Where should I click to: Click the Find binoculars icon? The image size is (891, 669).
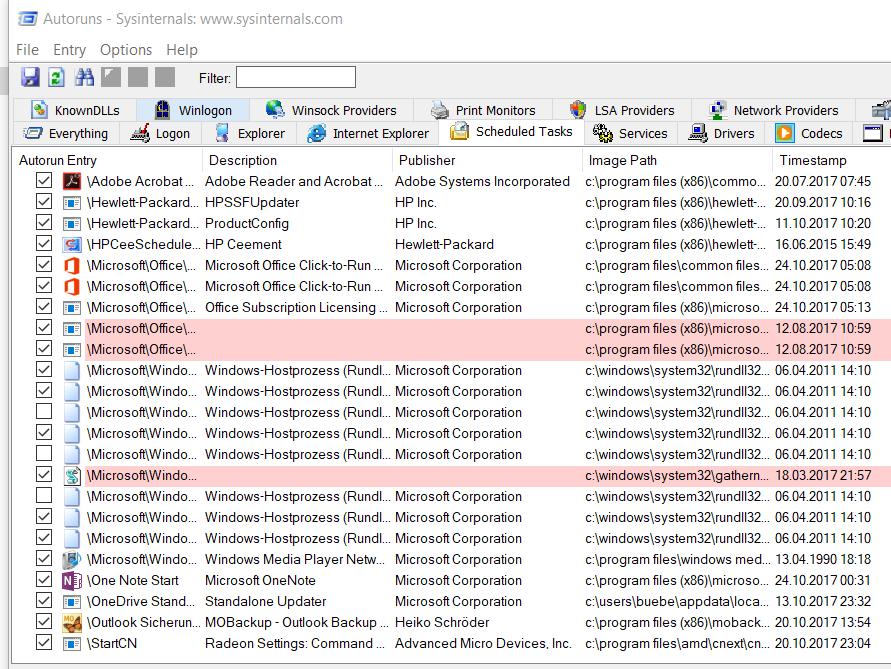pyautogui.click(x=84, y=77)
